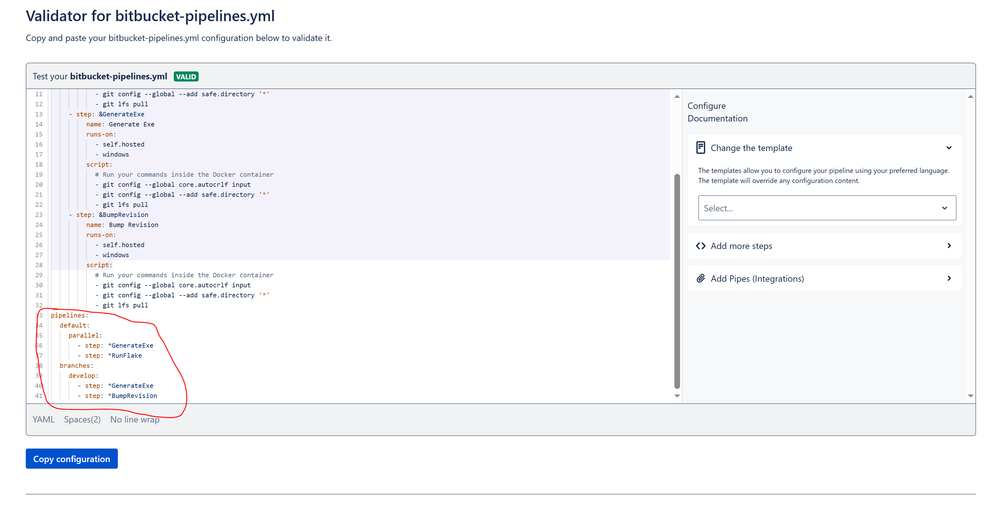Click the 'name: Bump Revision' line

tap(122, 225)
